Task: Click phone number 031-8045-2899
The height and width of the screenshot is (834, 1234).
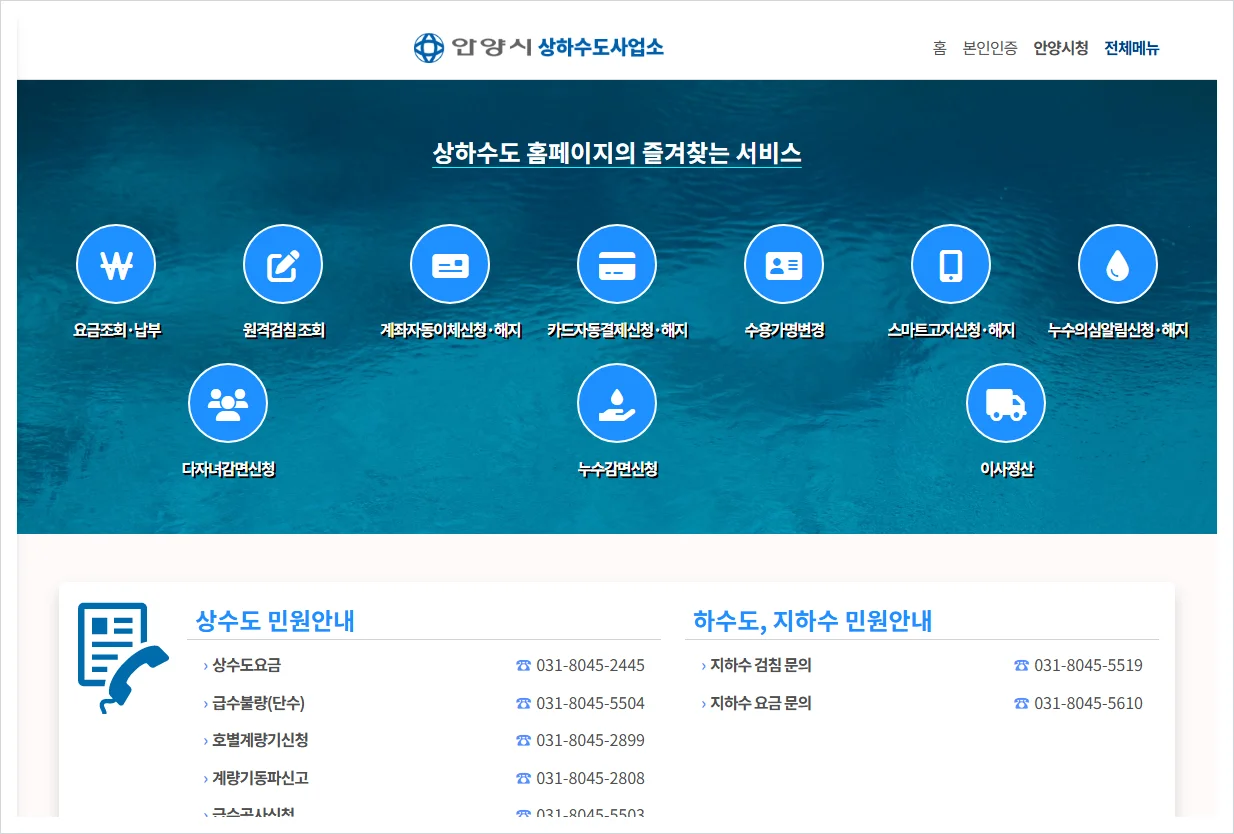Action: [591, 740]
